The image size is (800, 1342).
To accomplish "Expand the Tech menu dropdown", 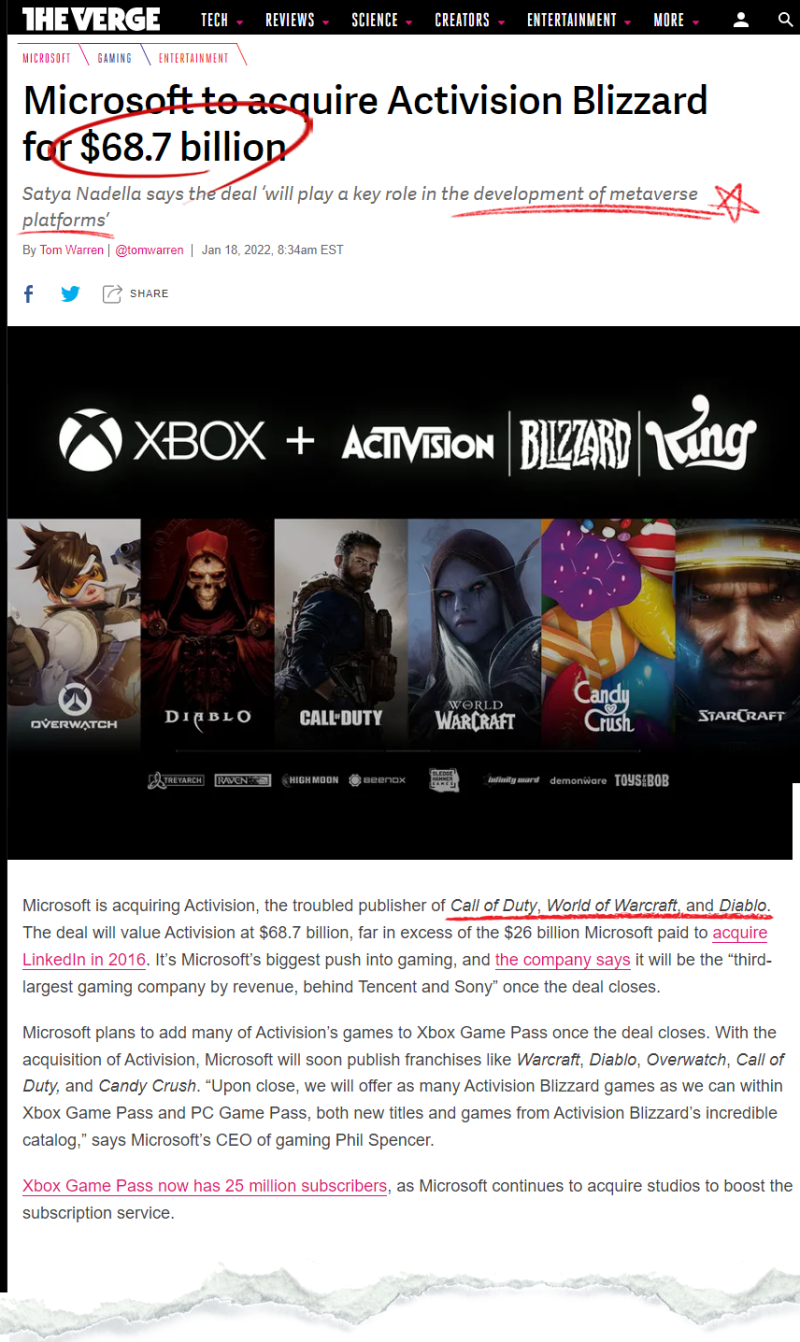I will click(221, 20).
